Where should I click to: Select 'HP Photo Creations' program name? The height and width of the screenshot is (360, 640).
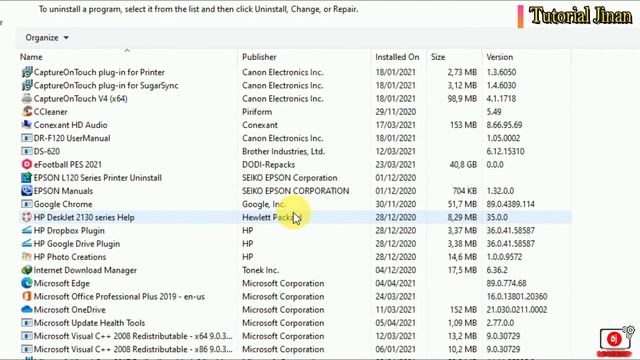pos(70,257)
